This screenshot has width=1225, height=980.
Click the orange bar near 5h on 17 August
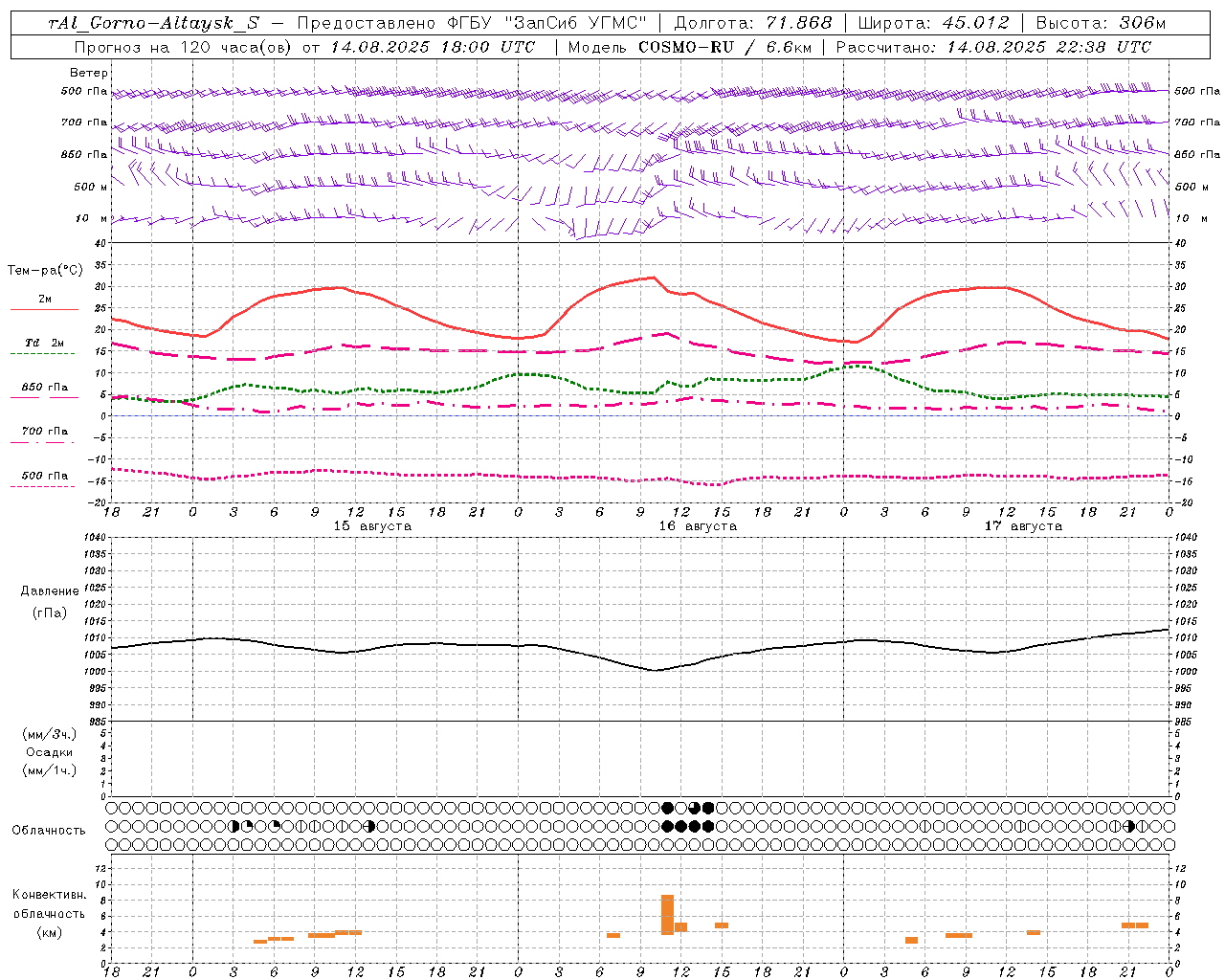[x=911, y=940]
